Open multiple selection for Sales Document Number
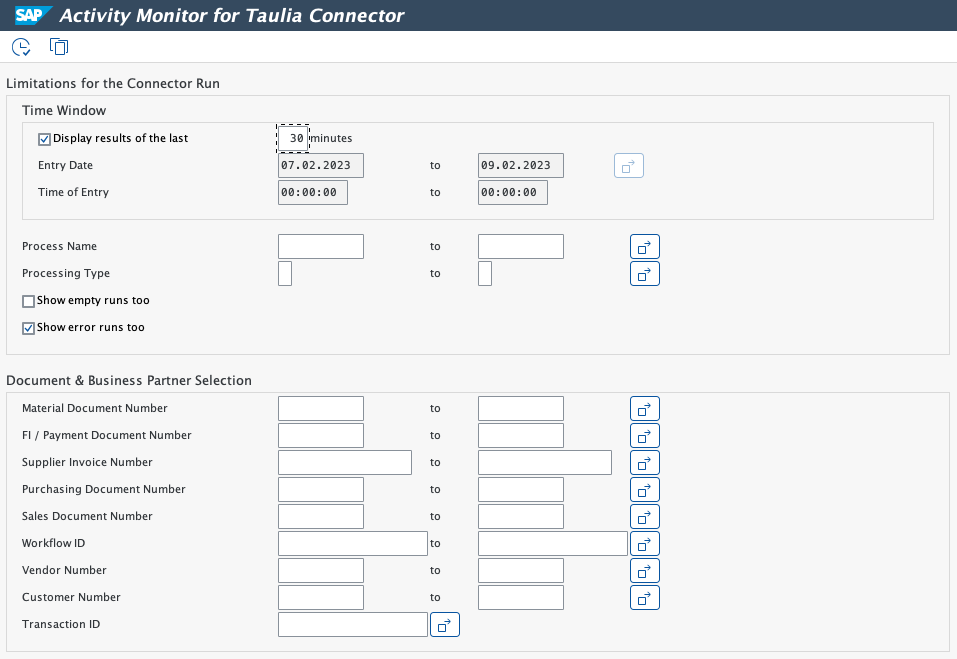The image size is (957, 659). click(645, 516)
